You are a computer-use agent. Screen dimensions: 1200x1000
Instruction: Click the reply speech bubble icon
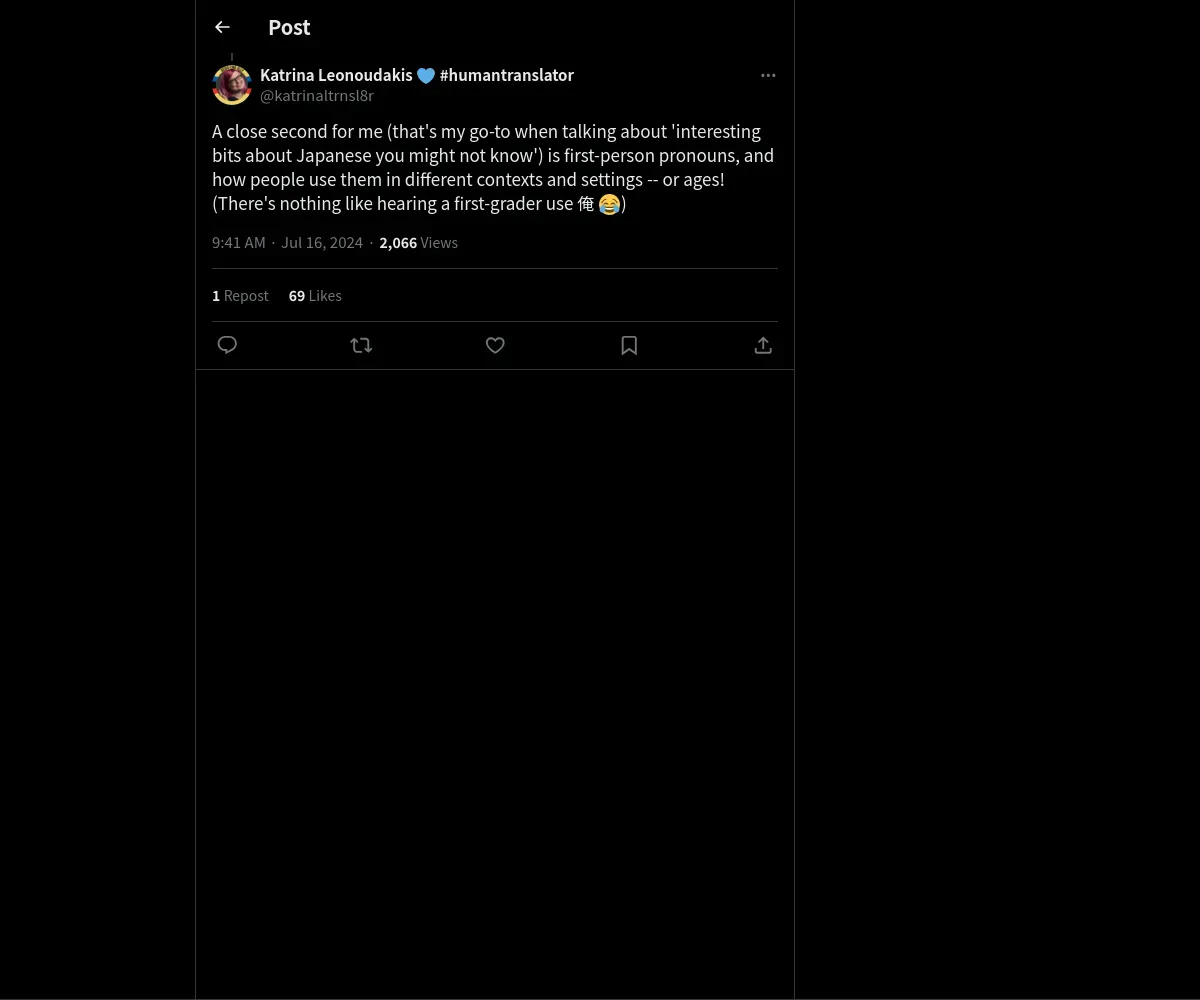[227, 345]
